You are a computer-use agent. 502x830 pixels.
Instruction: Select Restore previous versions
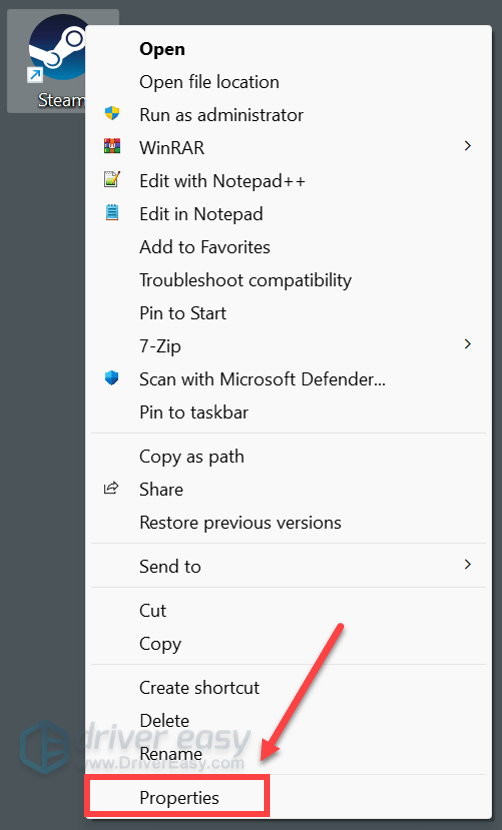(240, 523)
